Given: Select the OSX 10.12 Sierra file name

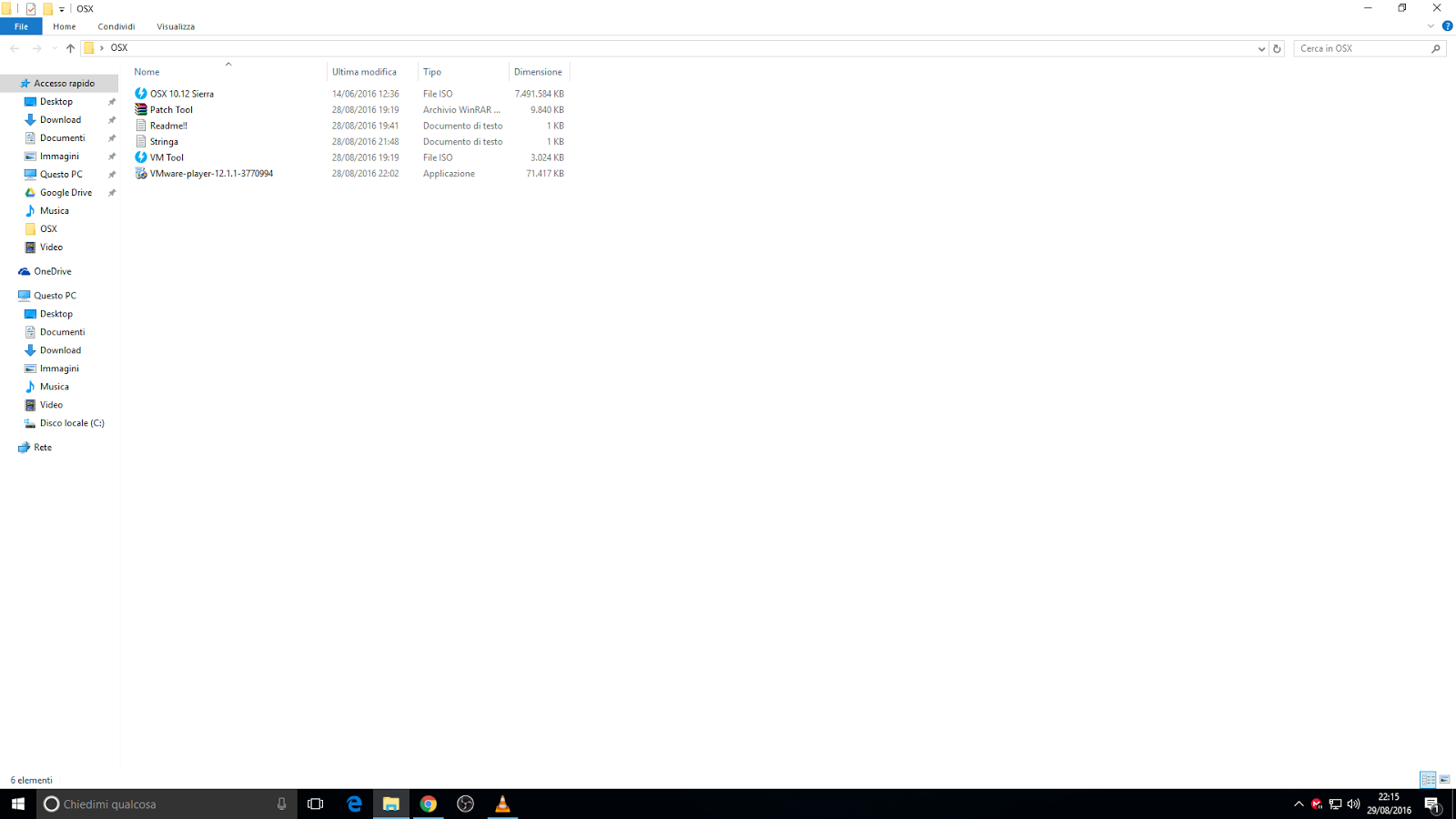Looking at the screenshot, I should (x=182, y=94).
